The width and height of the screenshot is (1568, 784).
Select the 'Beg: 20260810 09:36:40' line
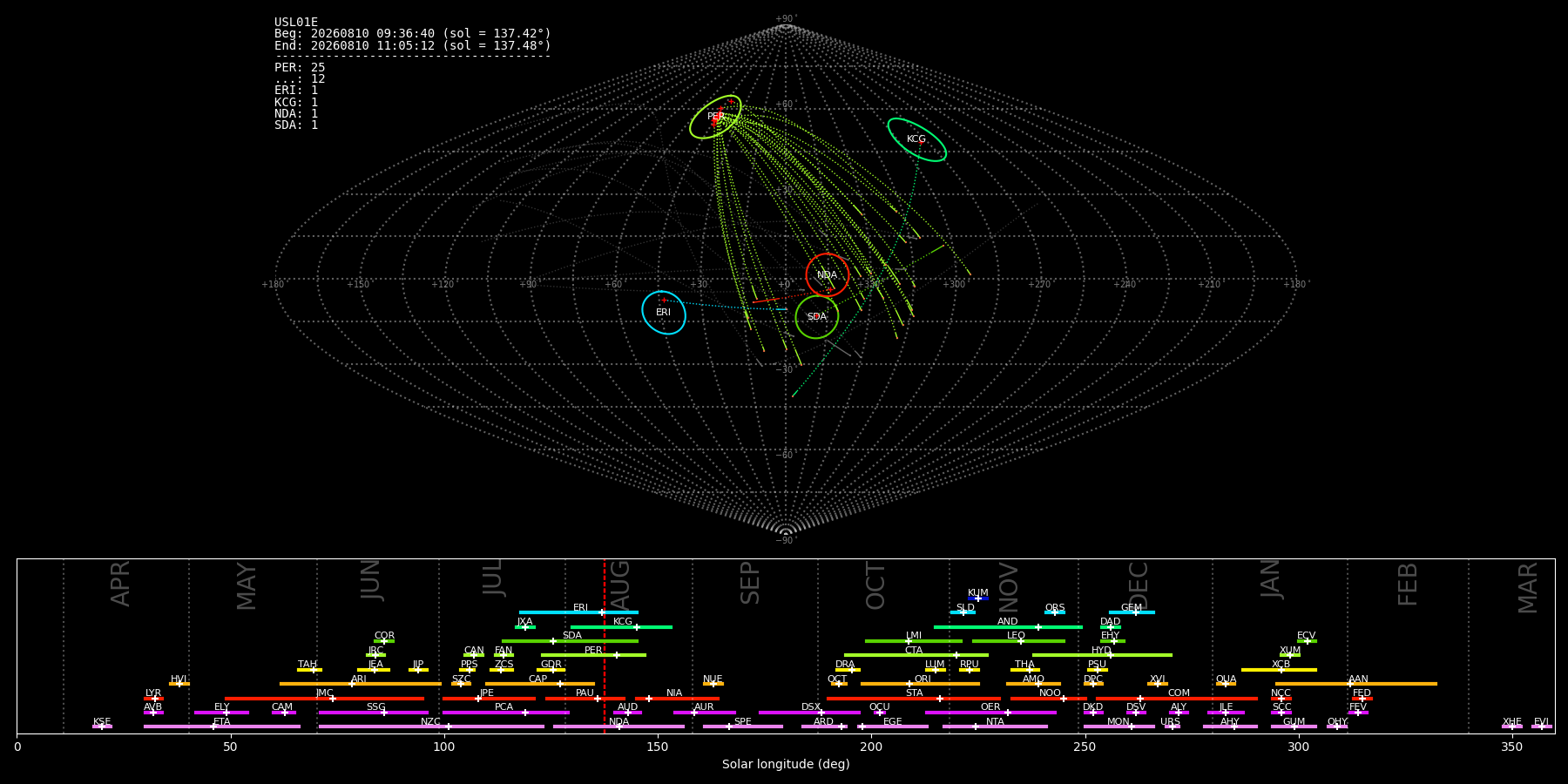413,34
